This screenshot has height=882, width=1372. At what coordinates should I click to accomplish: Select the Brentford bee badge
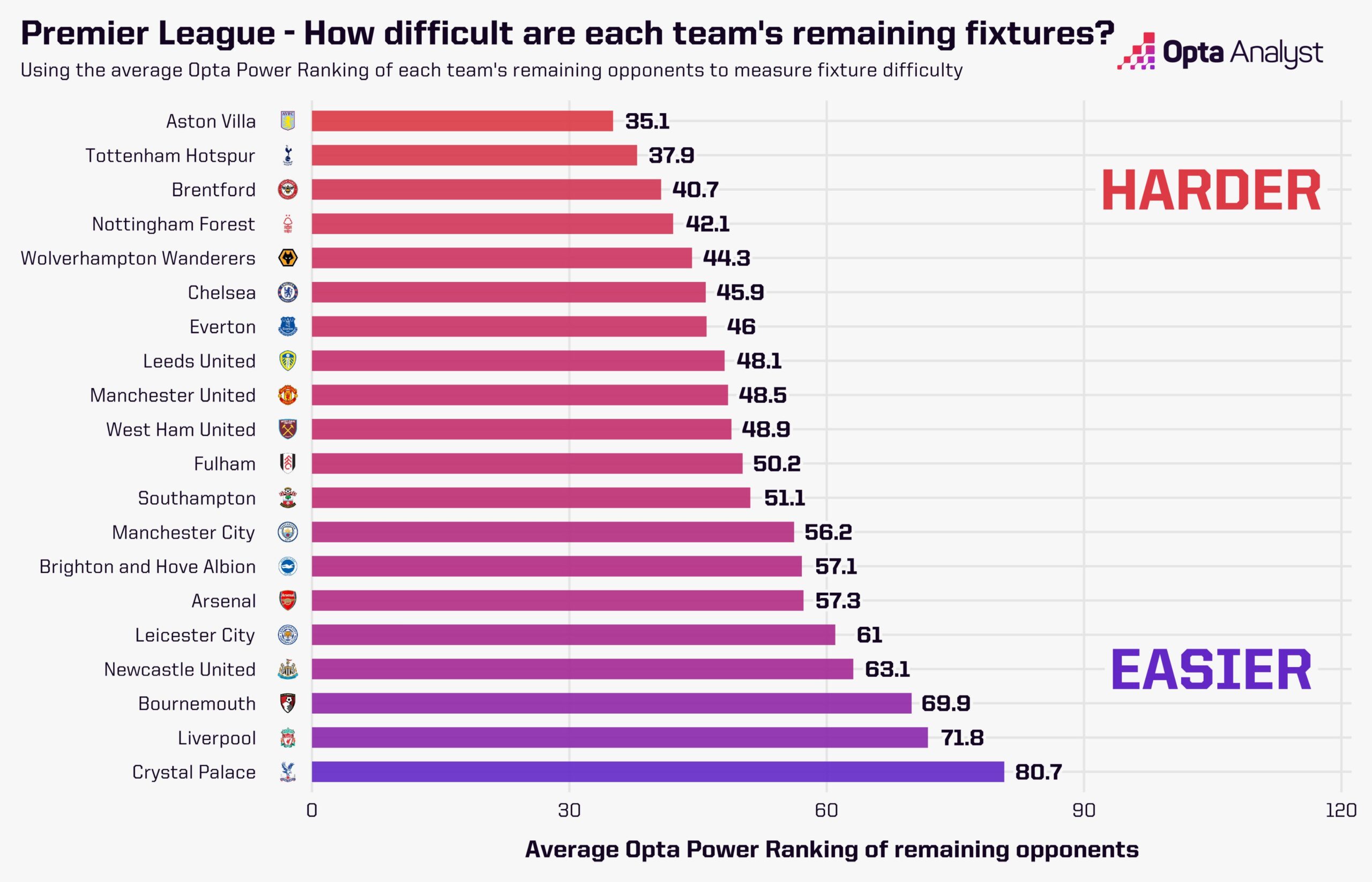pos(288,190)
